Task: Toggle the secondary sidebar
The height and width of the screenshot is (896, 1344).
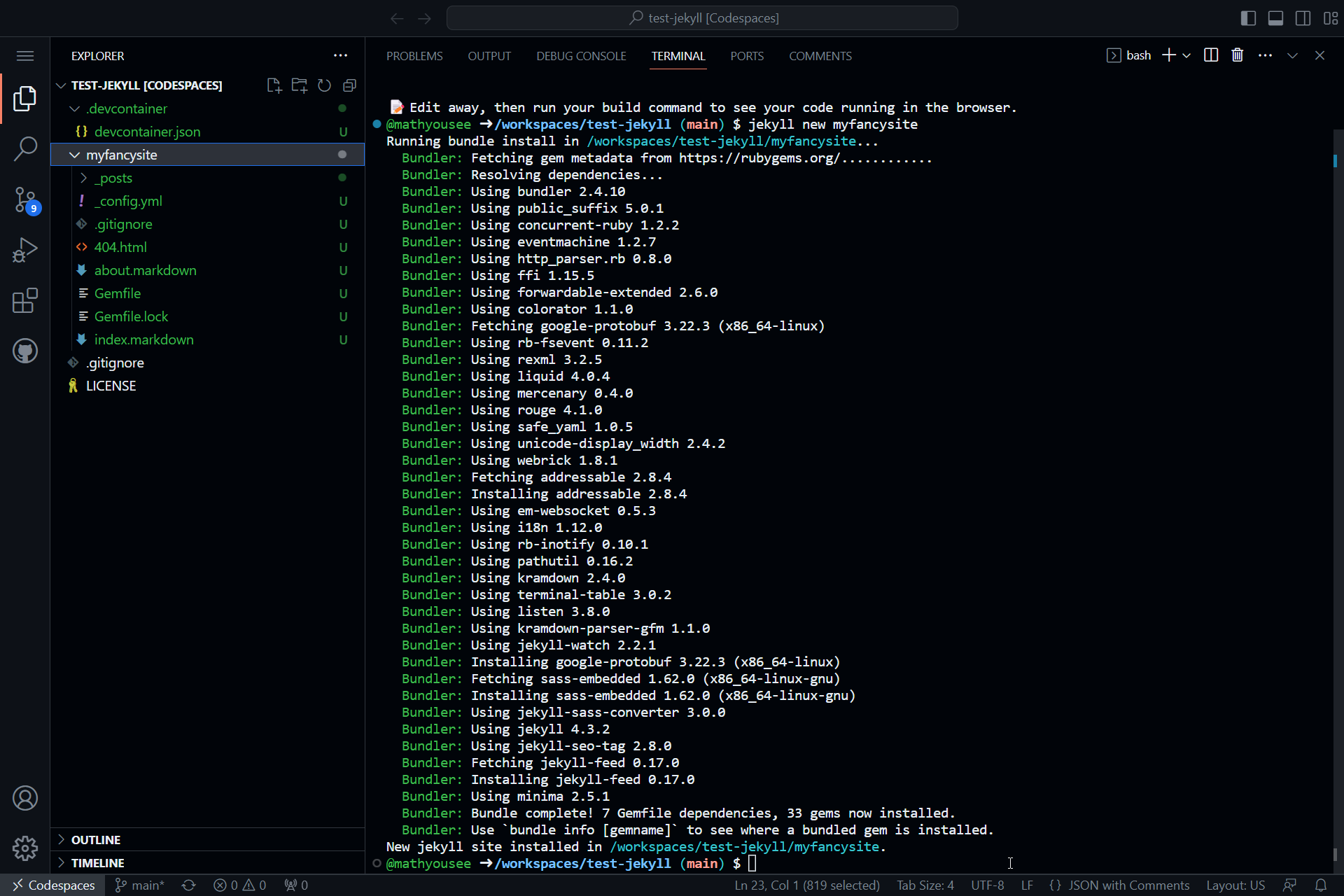Action: tap(1303, 18)
